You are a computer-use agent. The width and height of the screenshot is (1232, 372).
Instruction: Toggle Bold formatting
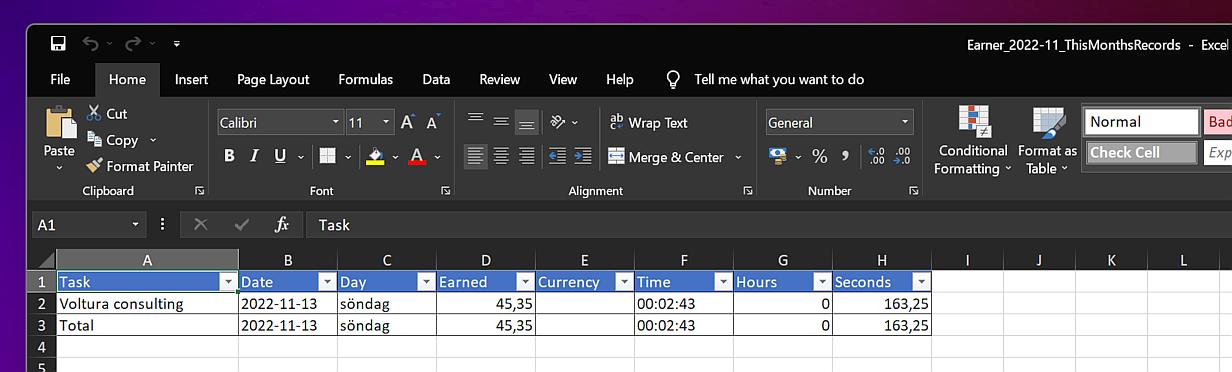coord(229,156)
